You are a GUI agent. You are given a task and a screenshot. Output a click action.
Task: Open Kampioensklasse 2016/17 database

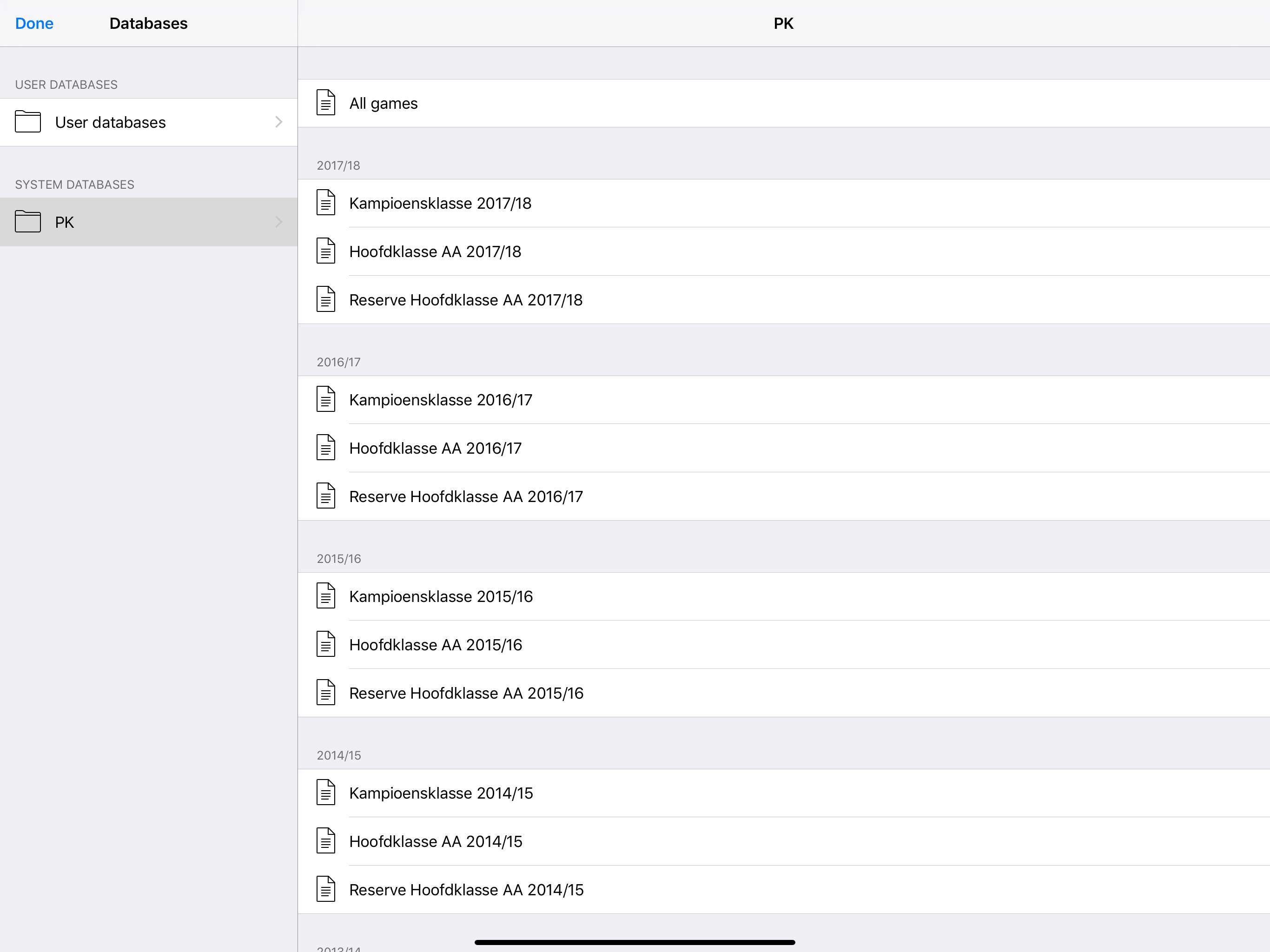[x=784, y=400]
